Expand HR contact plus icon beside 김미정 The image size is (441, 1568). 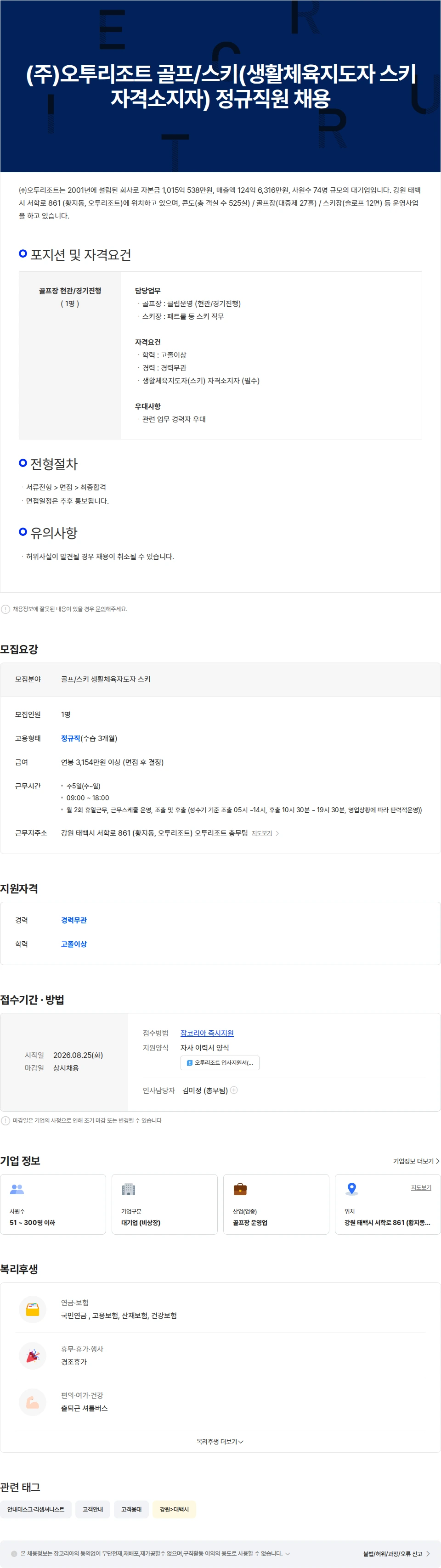[x=234, y=1090]
